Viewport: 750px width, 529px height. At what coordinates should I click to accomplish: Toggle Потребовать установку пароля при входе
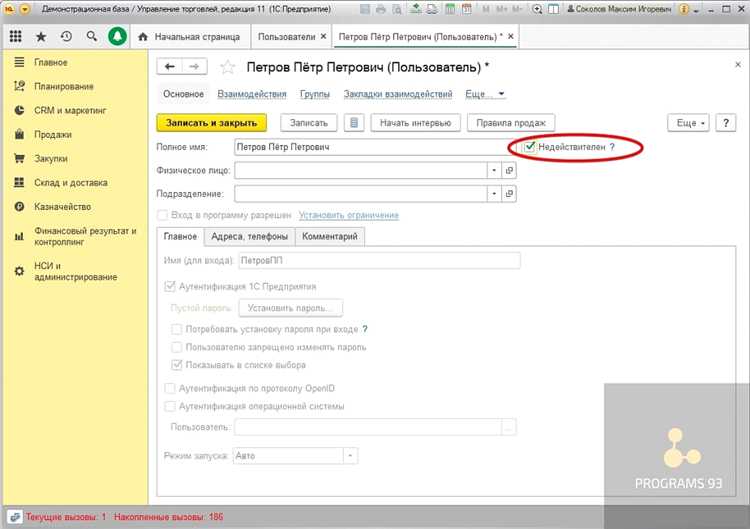[x=176, y=329]
